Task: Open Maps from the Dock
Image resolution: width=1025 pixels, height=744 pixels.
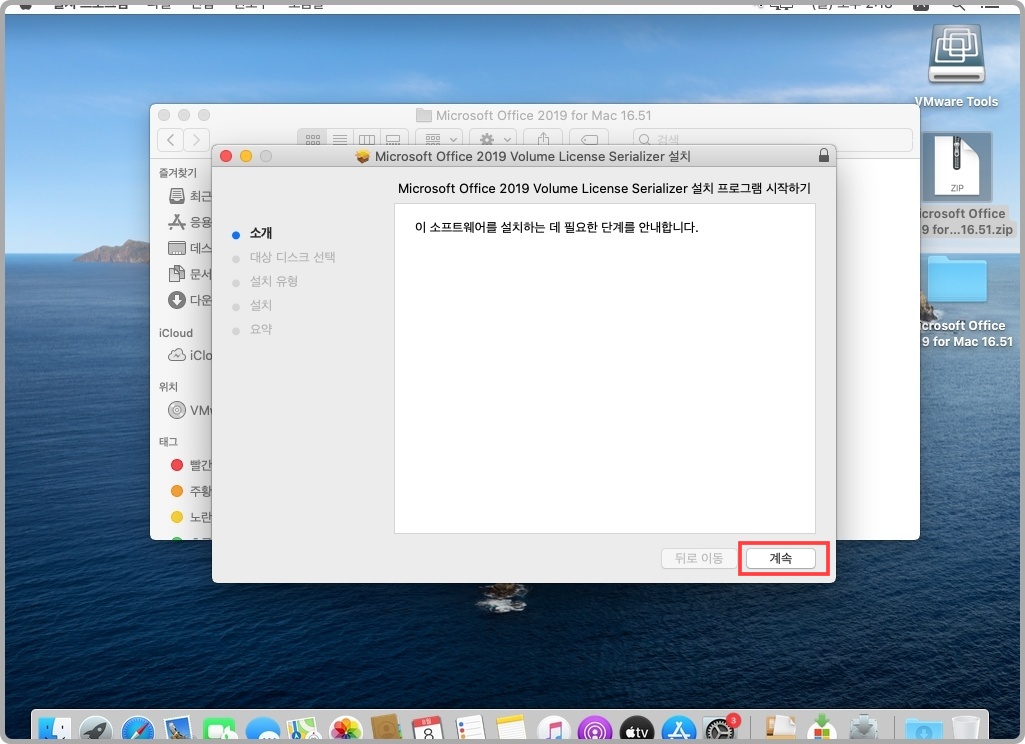Action: (x=304, y=729)
